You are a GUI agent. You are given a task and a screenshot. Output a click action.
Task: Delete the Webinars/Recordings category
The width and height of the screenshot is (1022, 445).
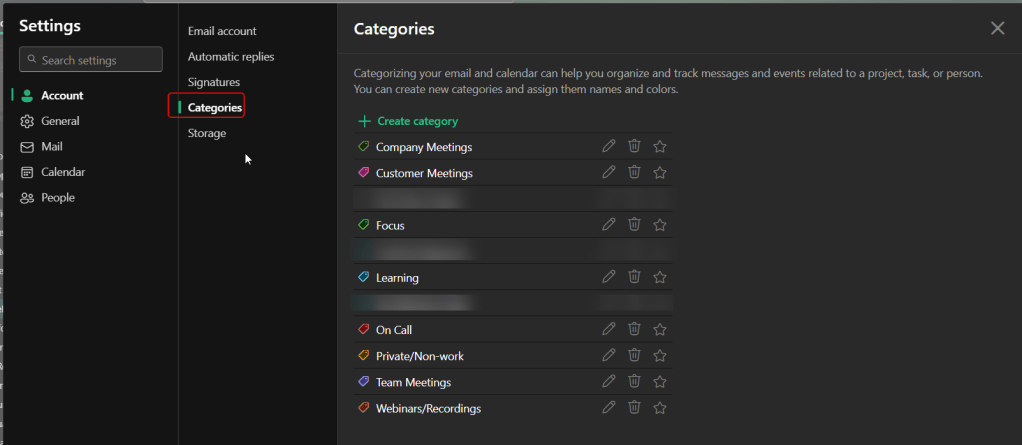point(634,407)
